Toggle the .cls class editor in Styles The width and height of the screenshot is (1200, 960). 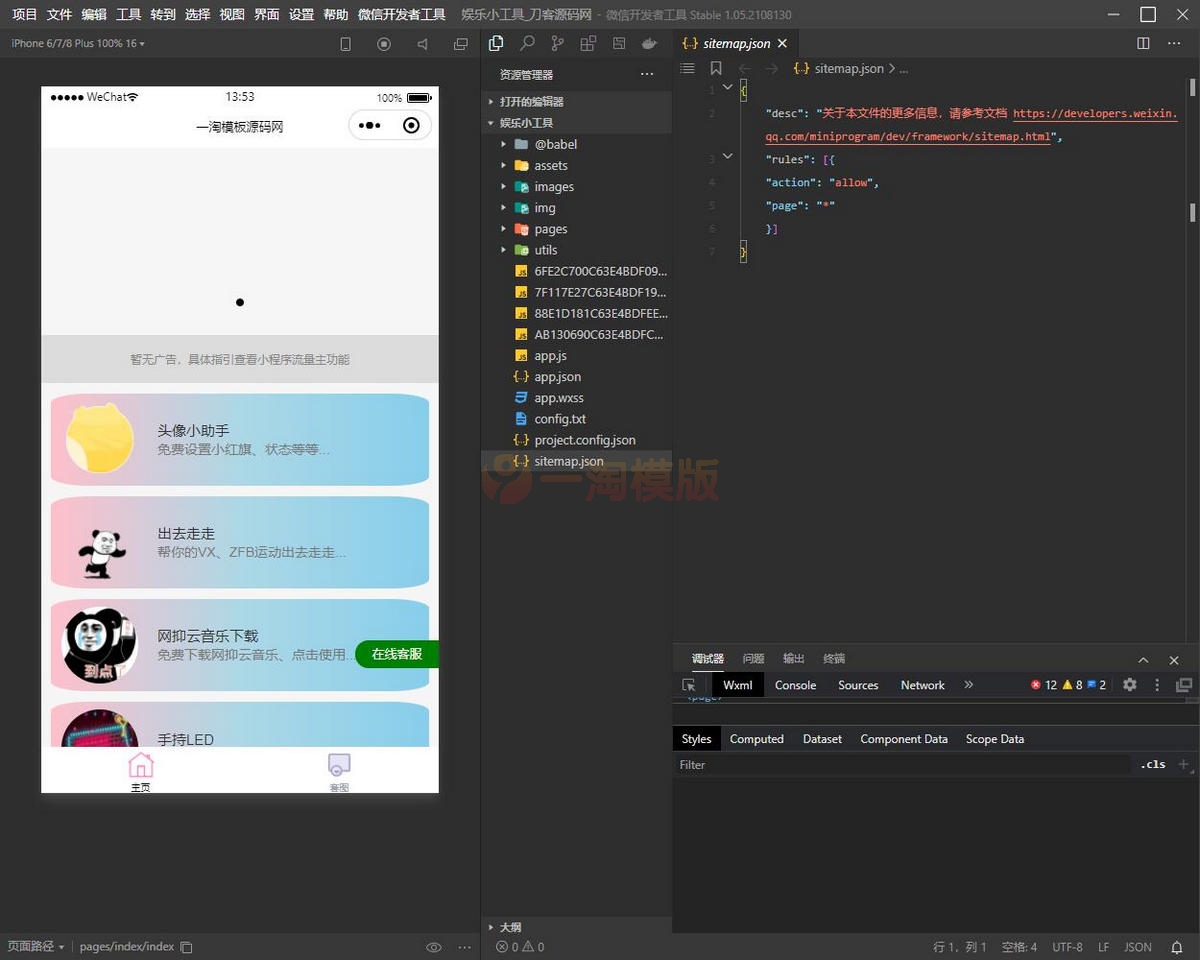(x=1153, y=765)
